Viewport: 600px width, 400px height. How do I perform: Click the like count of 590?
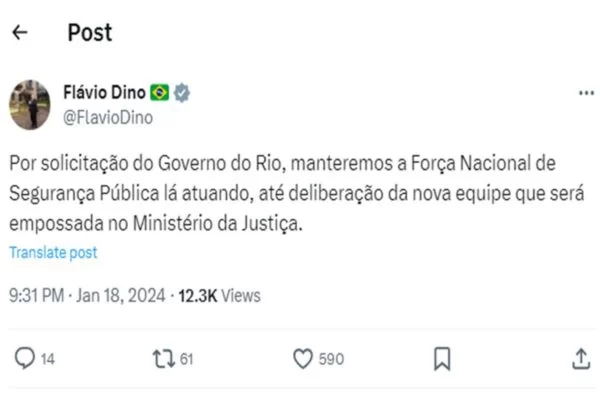331,359
